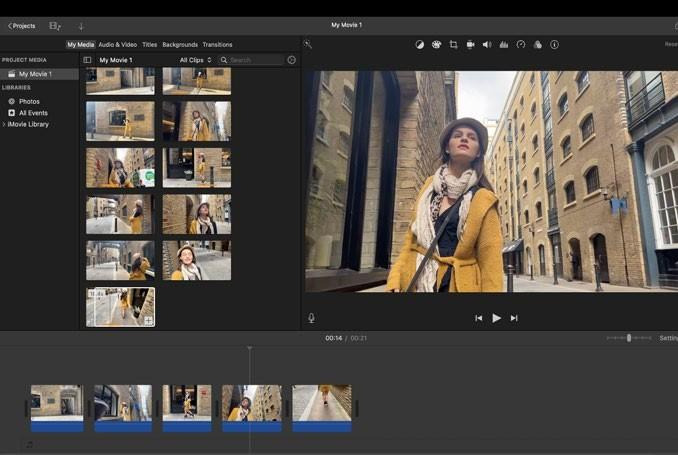The width and height of the screenshot is (678, 455).
Task: Select last timeline clip of walkway
Action: (x=322, y=408)
